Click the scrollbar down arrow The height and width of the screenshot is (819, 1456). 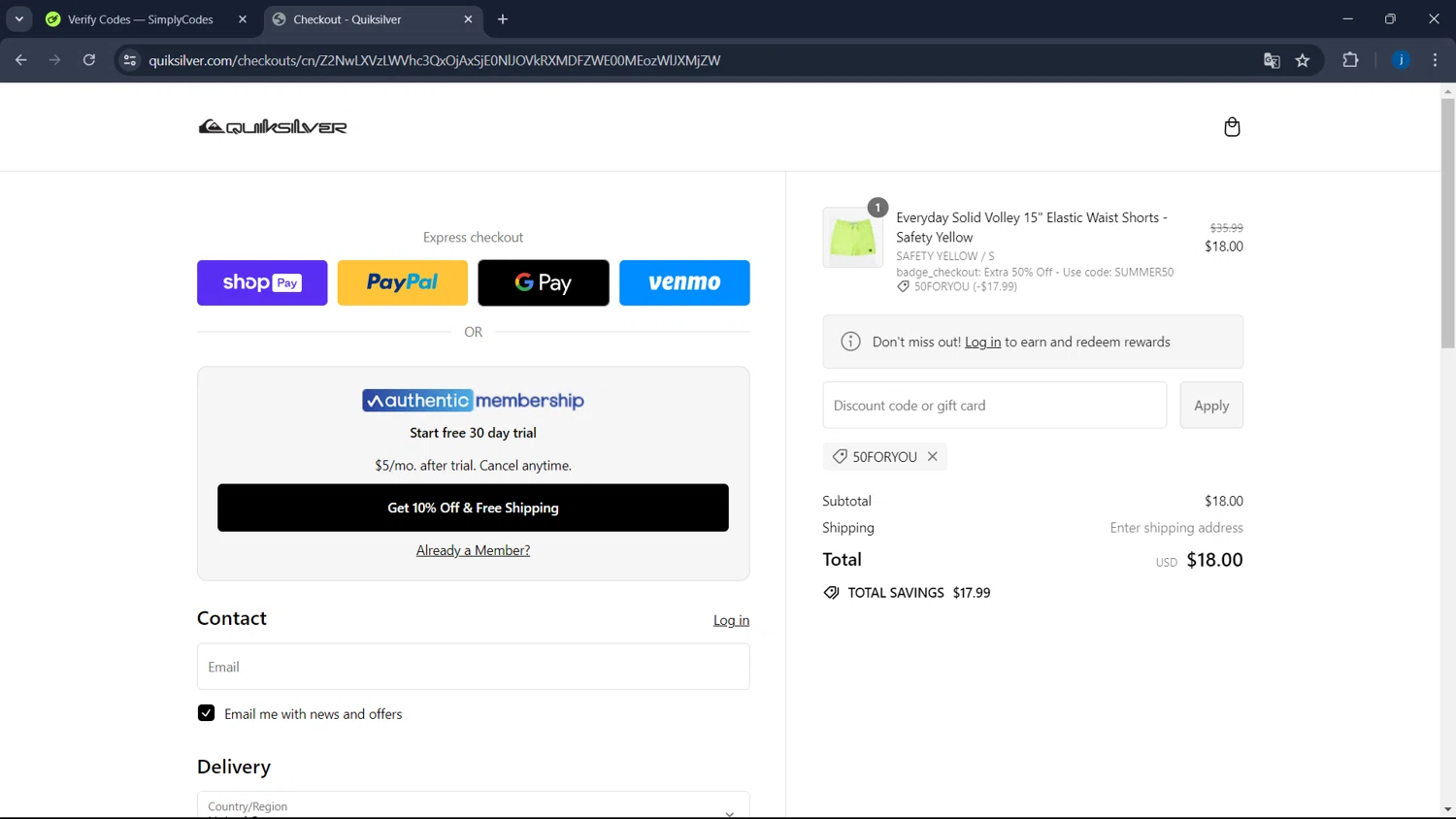[1447, 809]
